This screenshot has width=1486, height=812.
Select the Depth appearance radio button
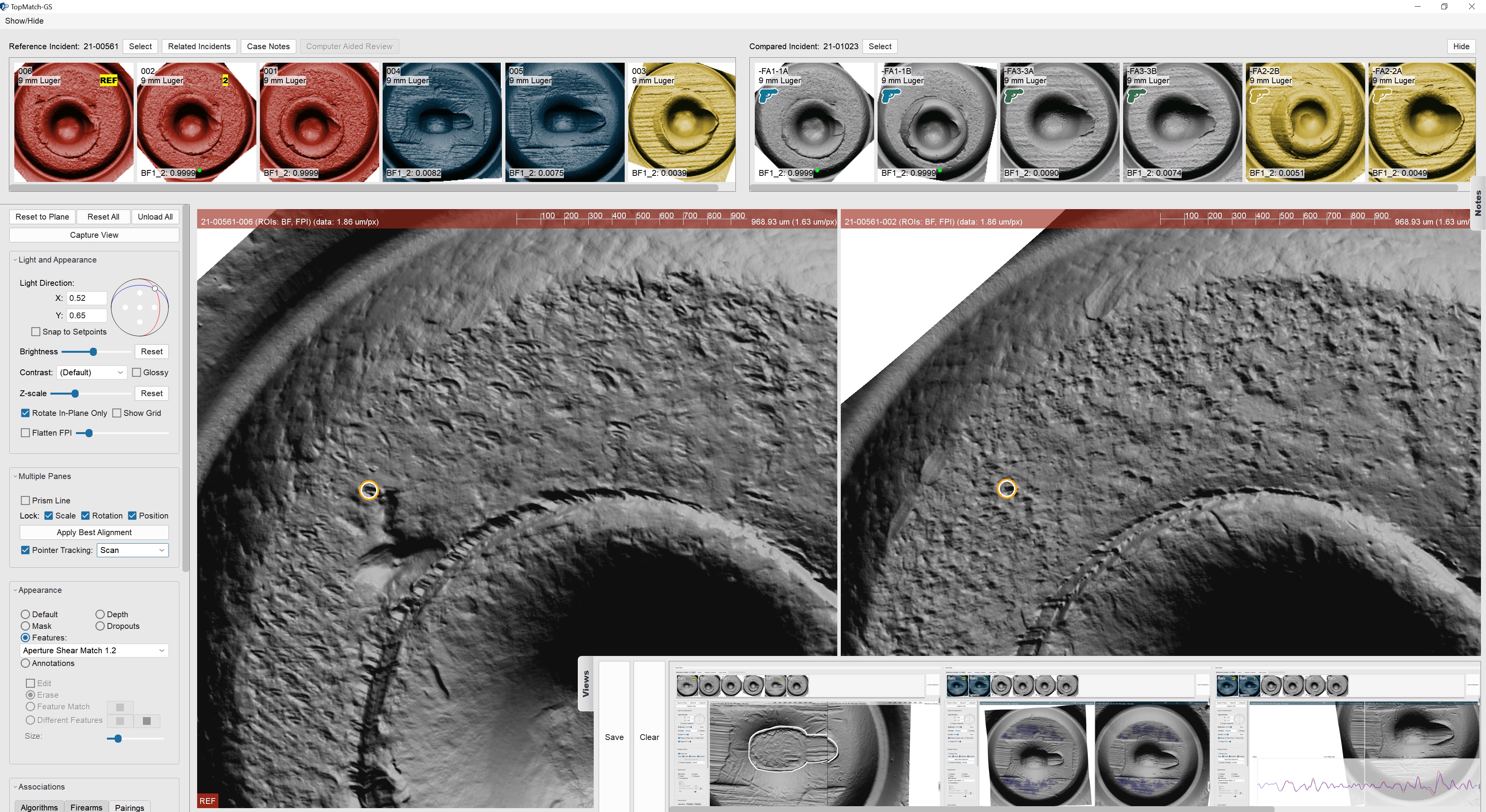[x=100, y=614]
